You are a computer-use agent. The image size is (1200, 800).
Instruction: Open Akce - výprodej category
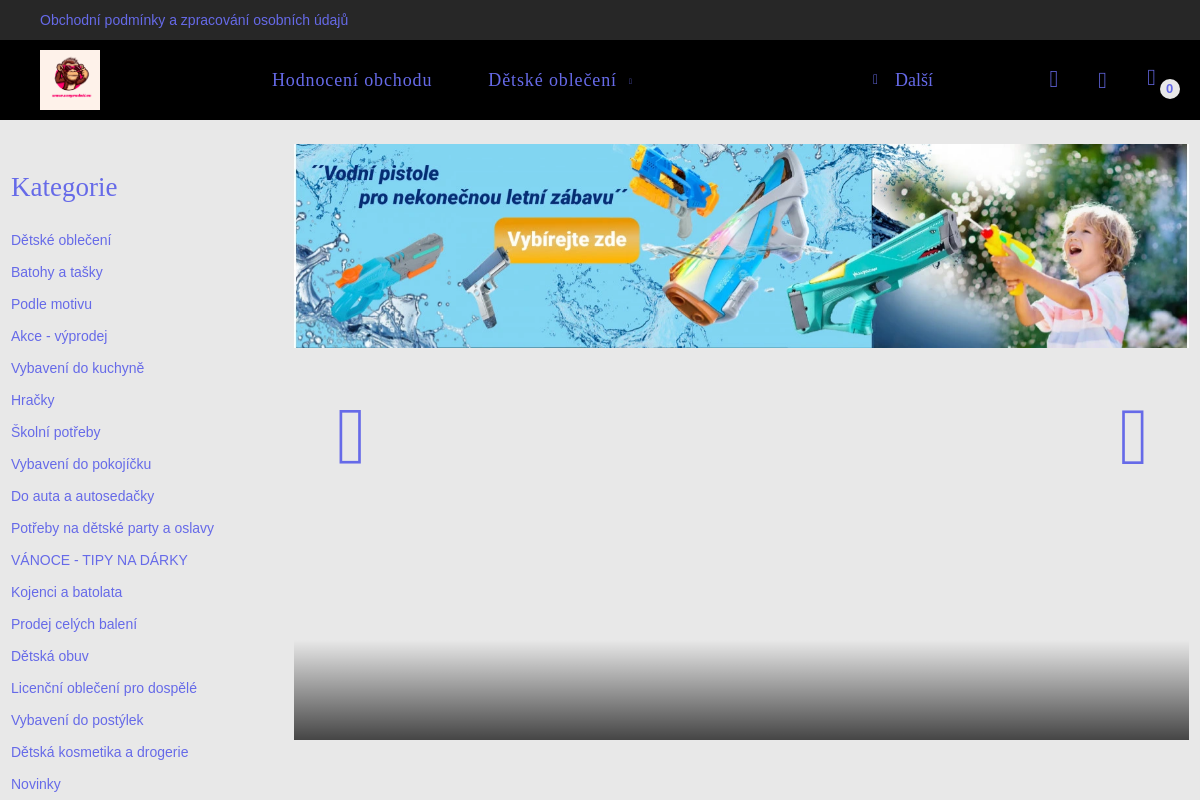point(59,336)
